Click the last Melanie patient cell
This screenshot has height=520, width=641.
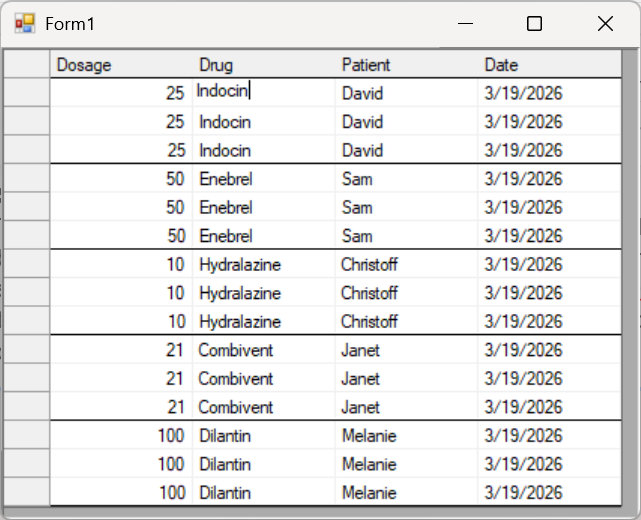pos(406,493)
